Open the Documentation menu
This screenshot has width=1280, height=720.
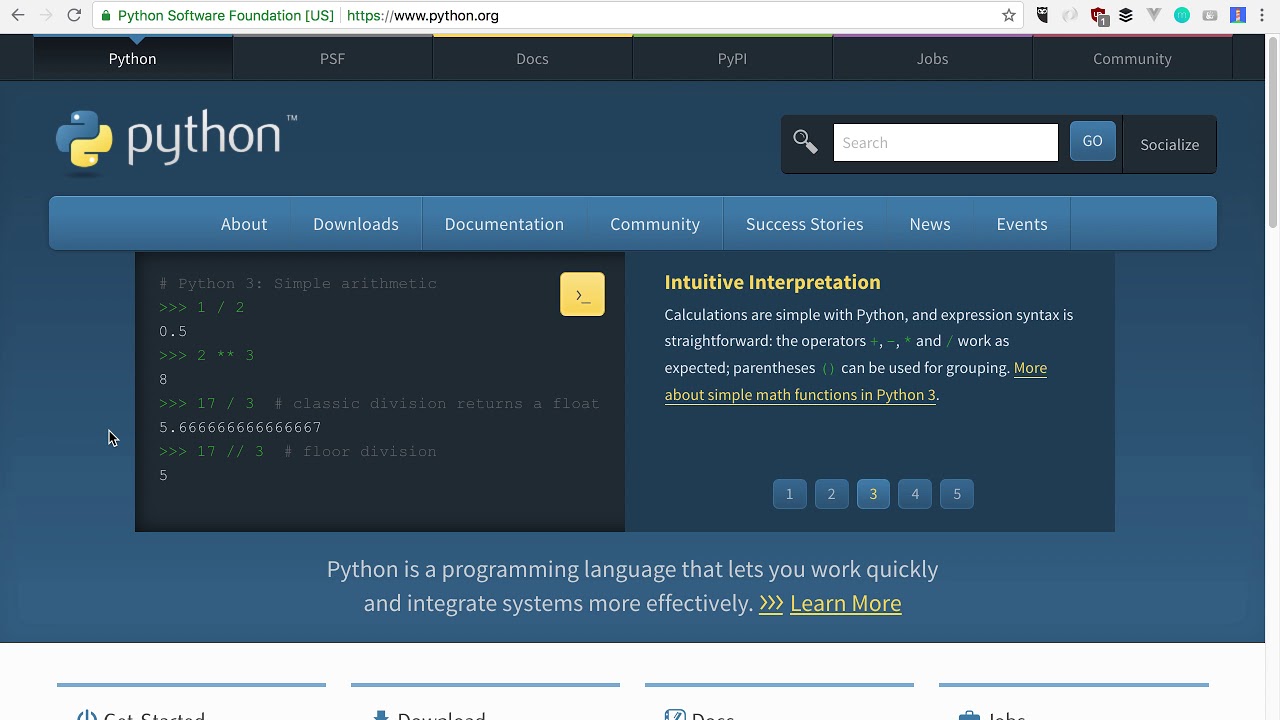pyautogui.click(x=504, y=224)
